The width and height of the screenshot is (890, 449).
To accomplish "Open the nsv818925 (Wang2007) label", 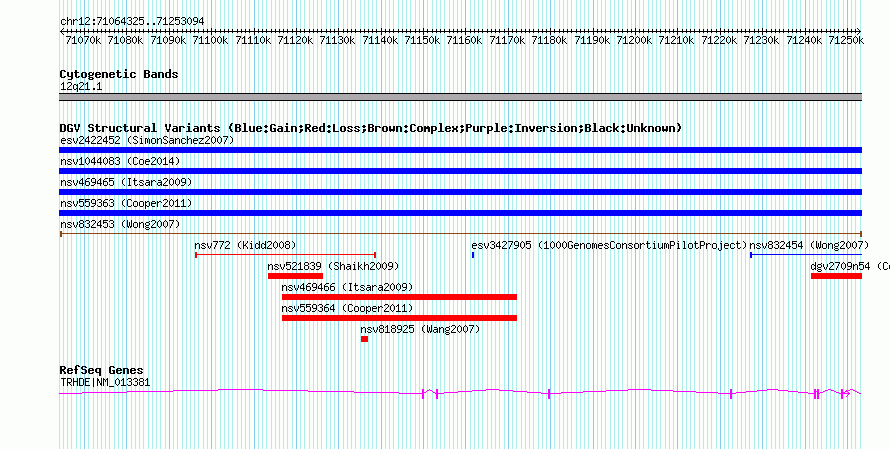I will click(x=420, y=329).
